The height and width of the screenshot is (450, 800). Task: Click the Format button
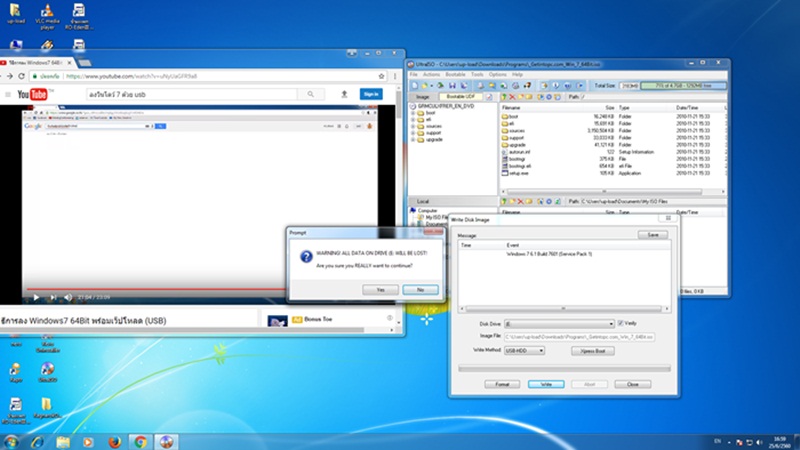[502, 384]
